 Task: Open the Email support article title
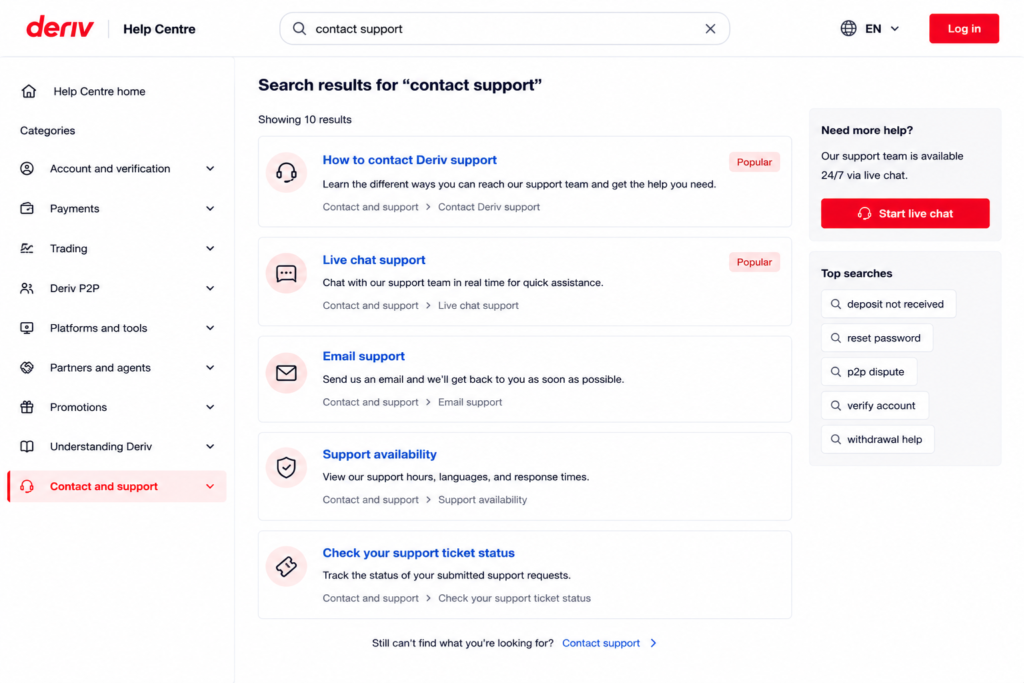[x=364, y=357]
